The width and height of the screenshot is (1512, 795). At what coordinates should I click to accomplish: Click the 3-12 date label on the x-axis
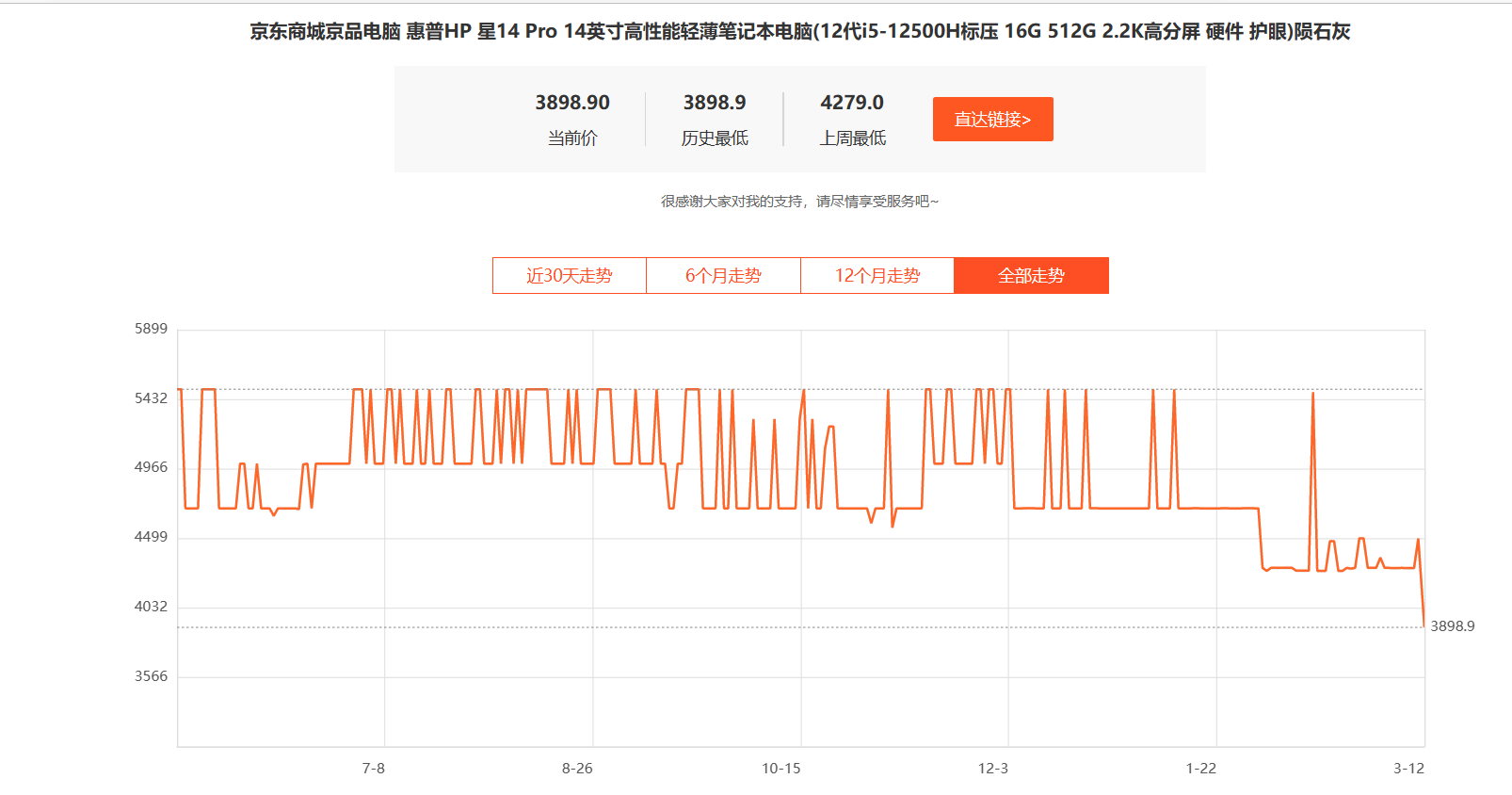click(1408, 769)
